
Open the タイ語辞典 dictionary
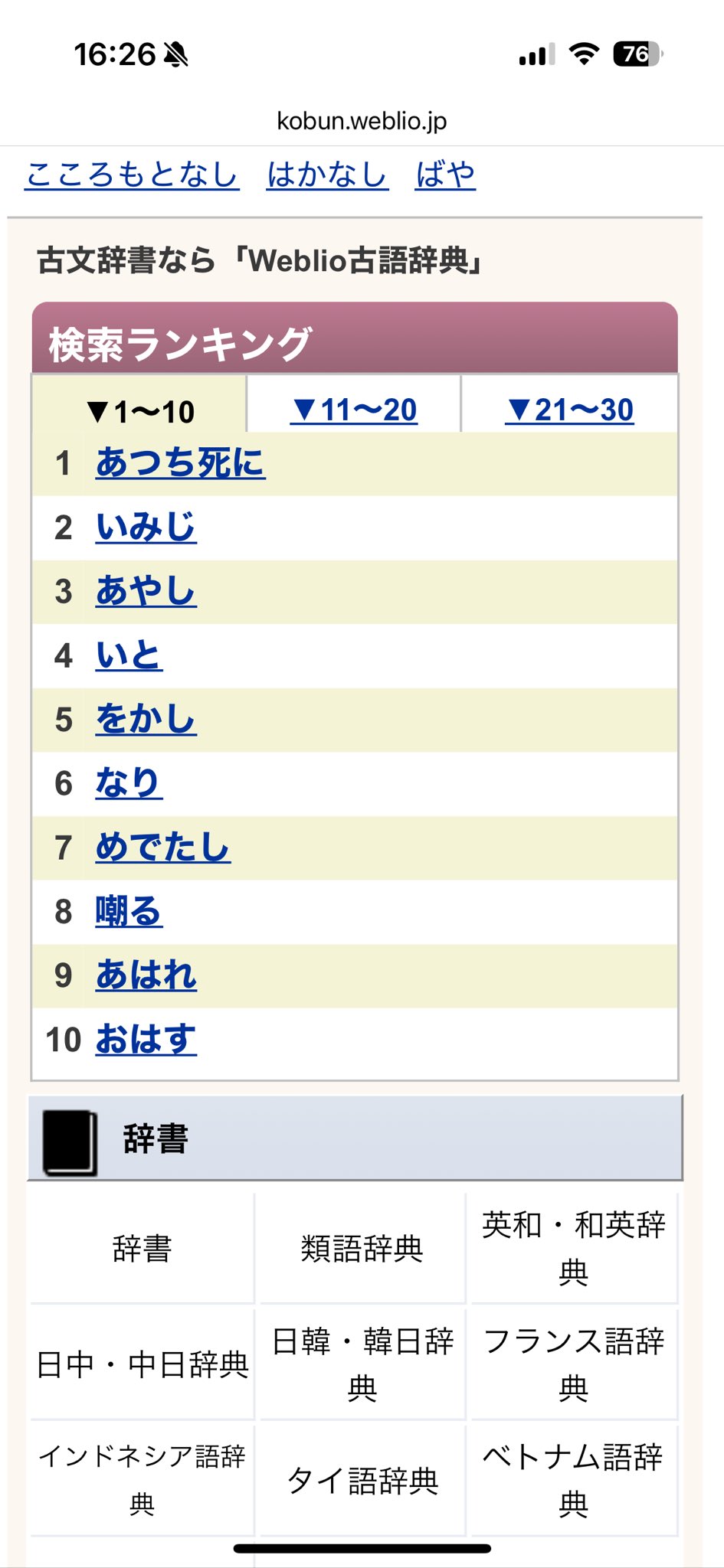(x=362, y=1481)
